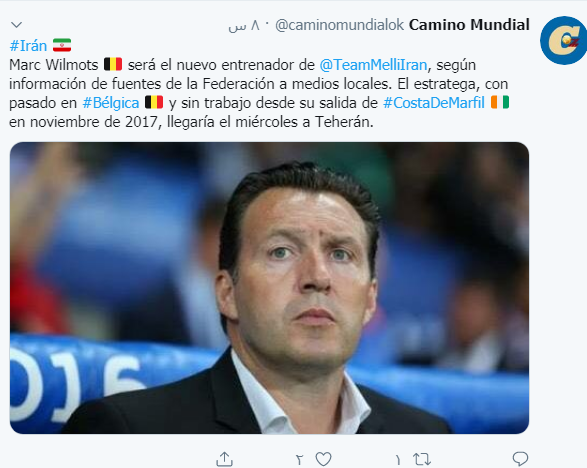Like the tweet with heart icon
587x468 pixels.
[323, 459]
